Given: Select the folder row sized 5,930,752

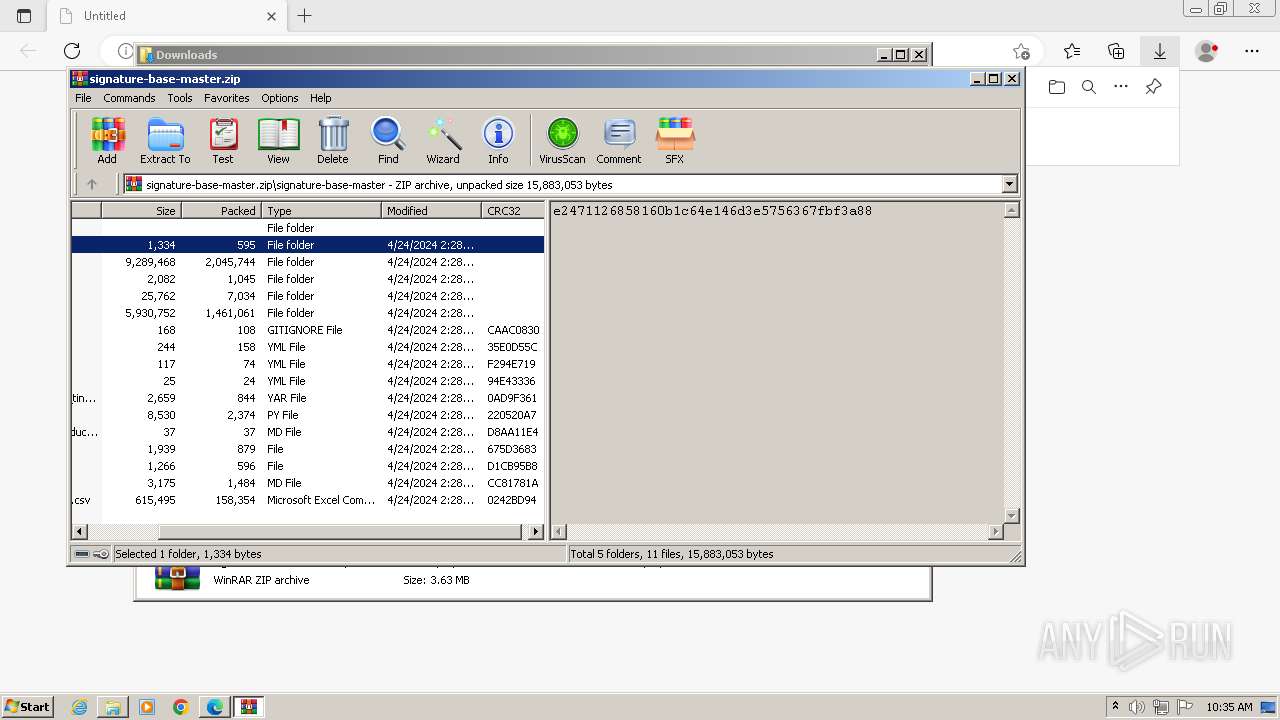Looking at the screenshot, I should click(307, 313).
